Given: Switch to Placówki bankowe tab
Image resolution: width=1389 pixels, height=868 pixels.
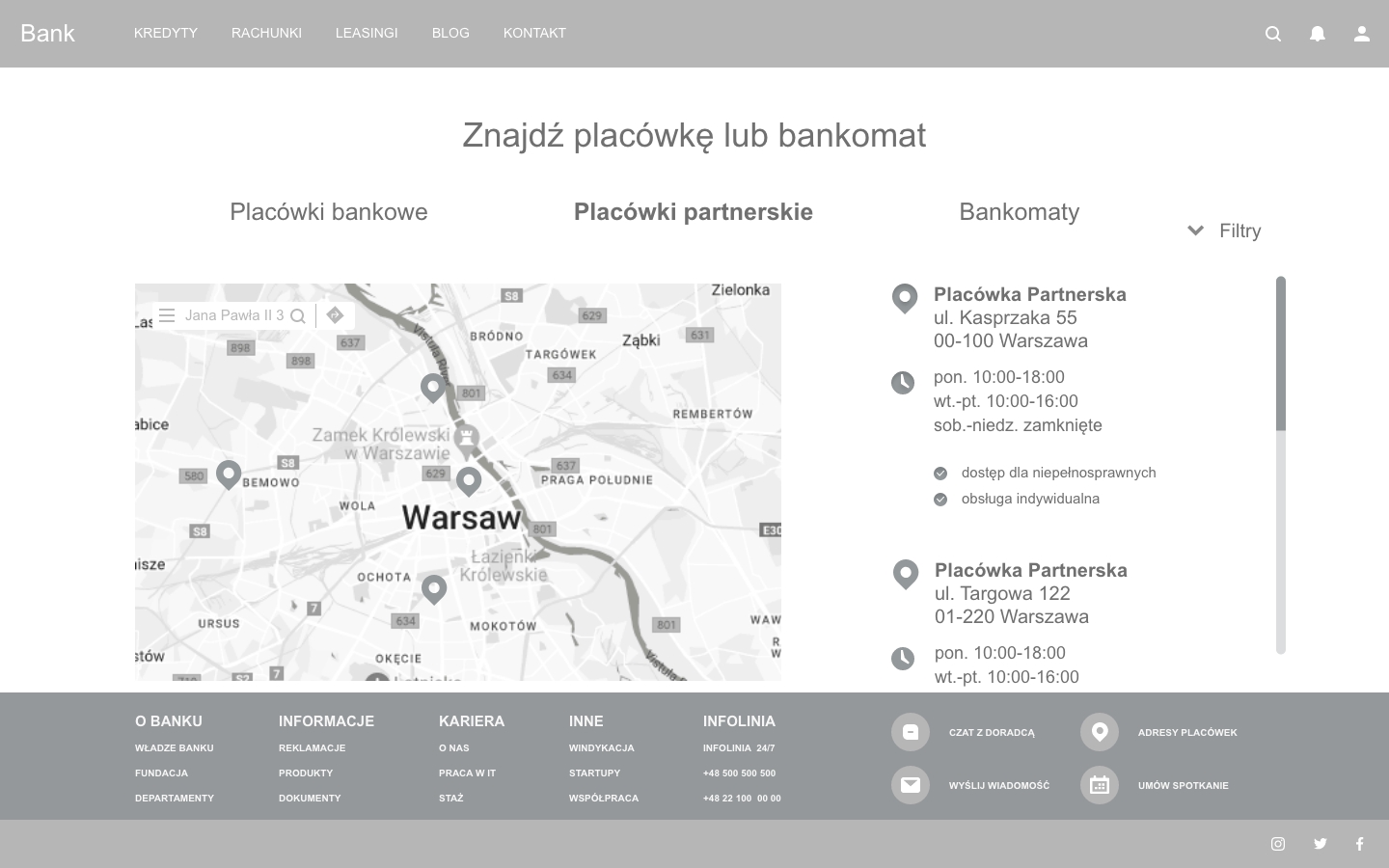Looking at the screenshot, I should tap(328, 212).
